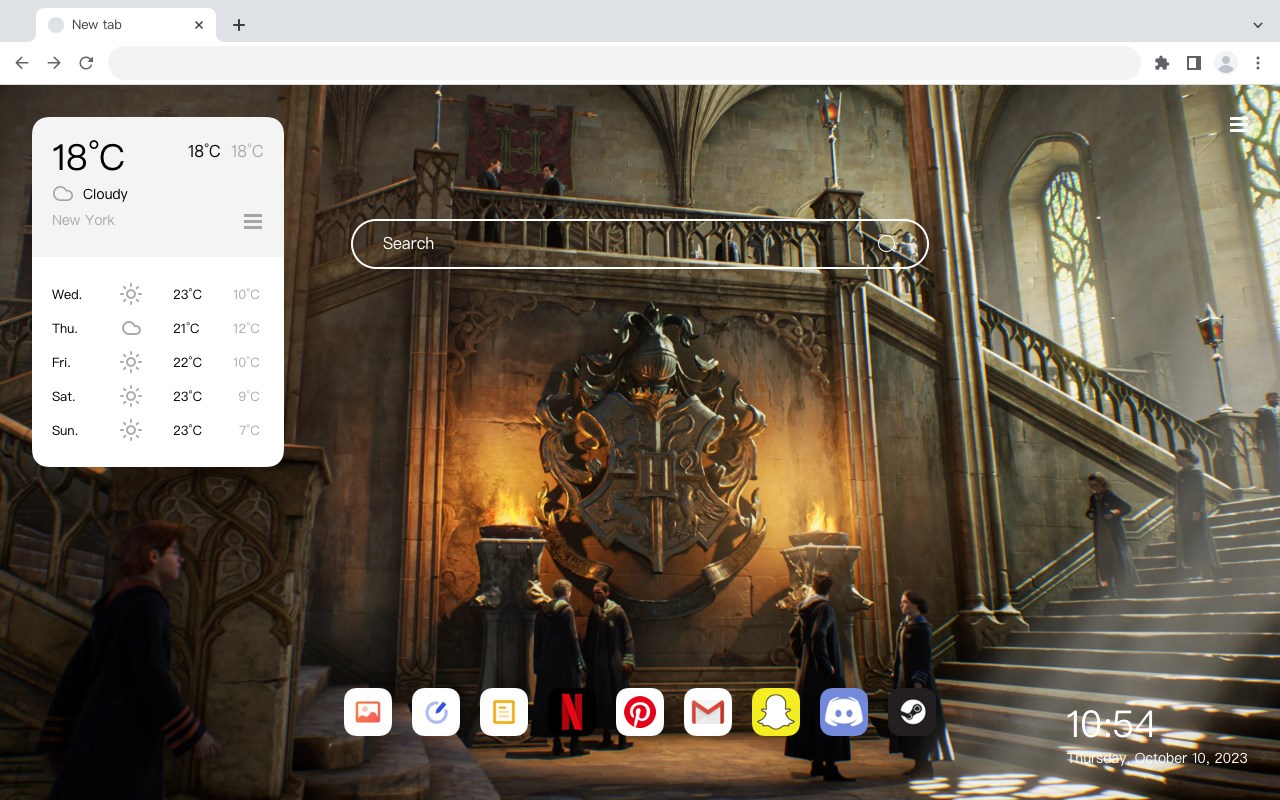Close the New tab tab
Viewport: 1280px width, 800px height.
(199, 25)
